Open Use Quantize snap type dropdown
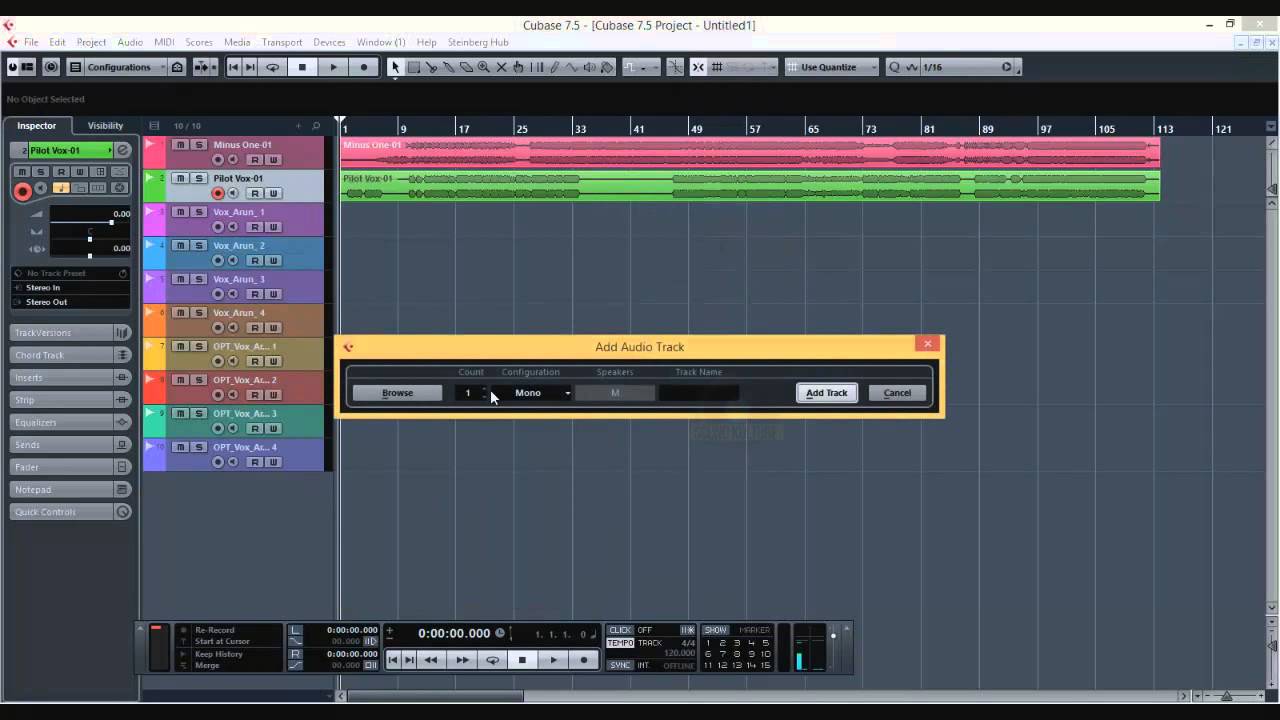 (x=832, y=67)
